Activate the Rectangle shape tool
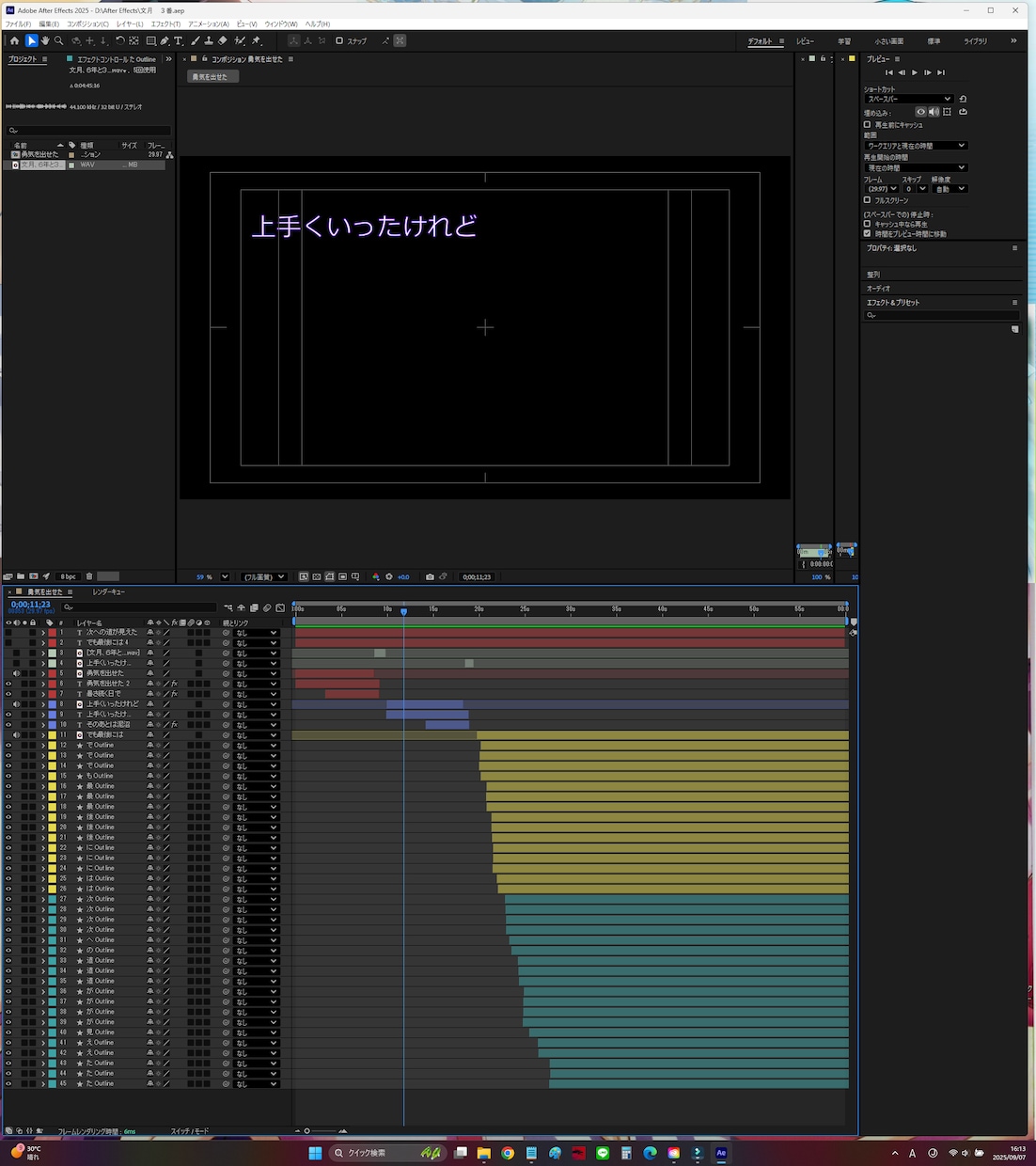1036x1166 pixels. pos(151,41)
